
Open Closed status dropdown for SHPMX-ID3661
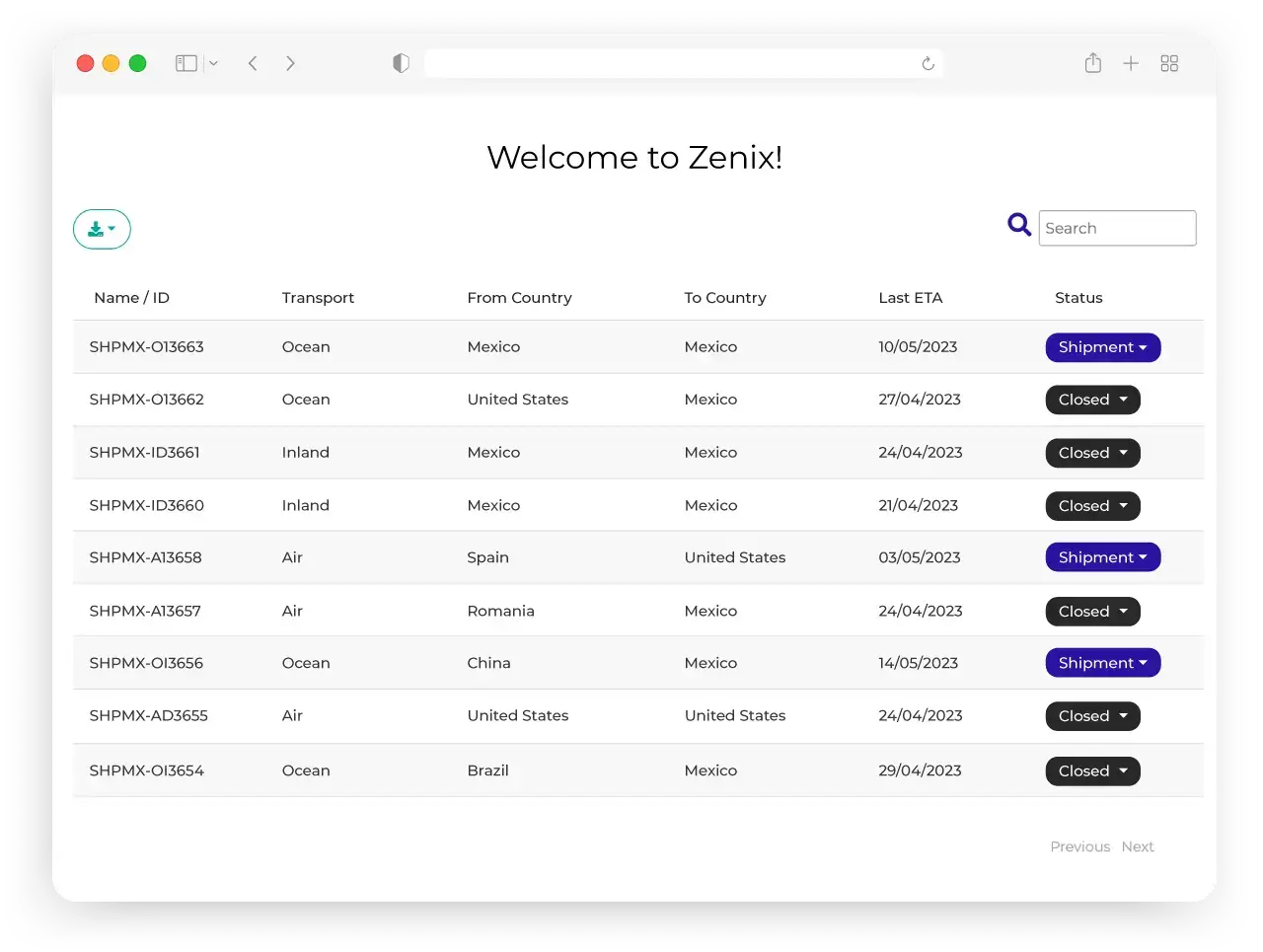click(1093, 453)
